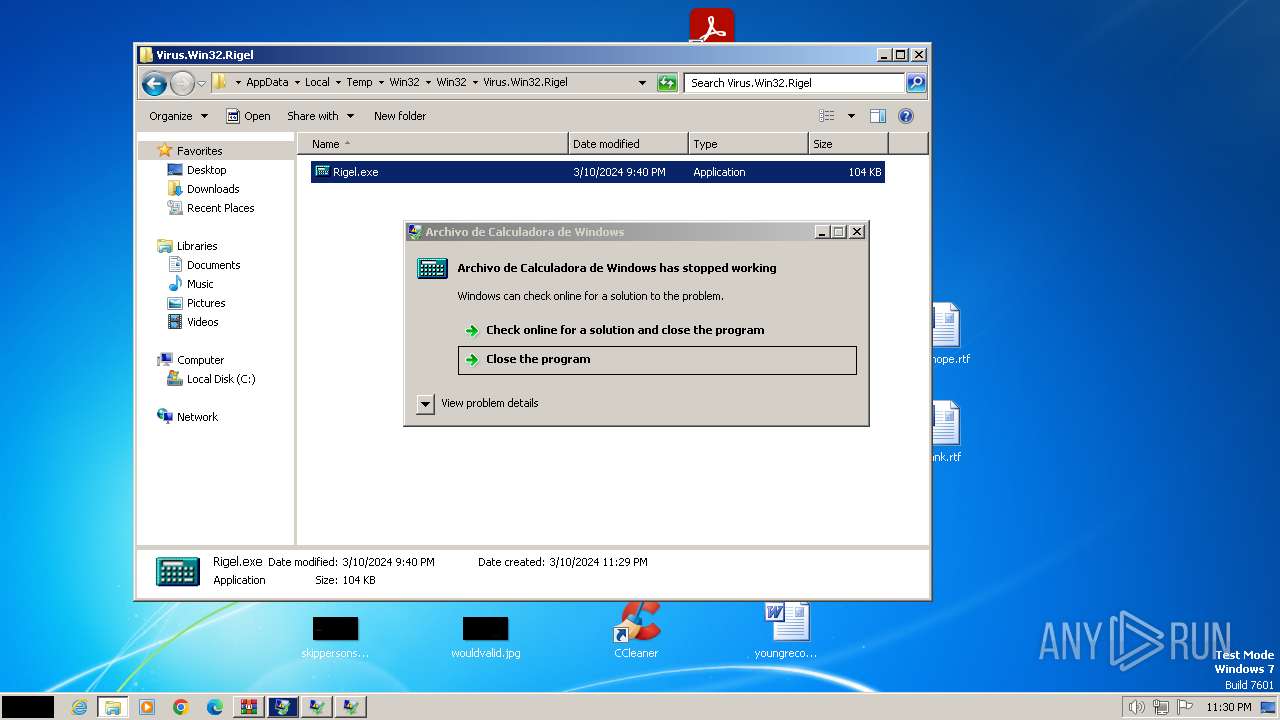Click the network icon in system tray
This screenshot has height=720, width=1280.
tap(1160, 707)
